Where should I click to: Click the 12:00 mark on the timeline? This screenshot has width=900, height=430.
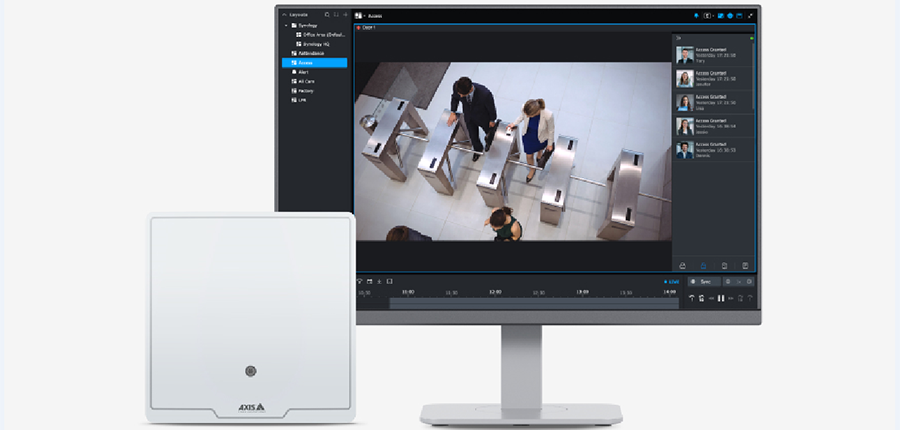pos(494,292)
